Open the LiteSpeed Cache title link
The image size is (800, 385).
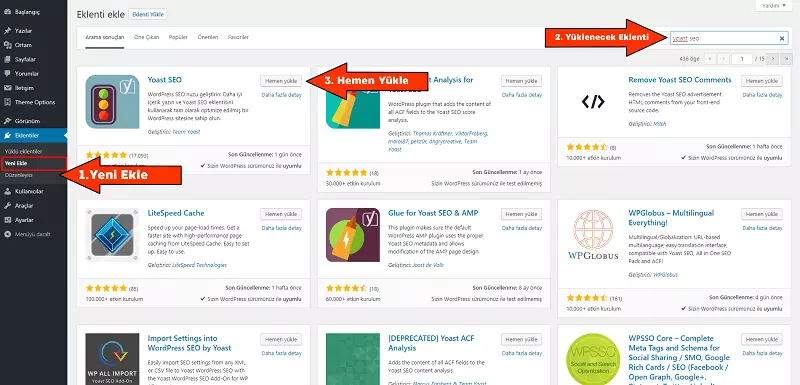176,213
